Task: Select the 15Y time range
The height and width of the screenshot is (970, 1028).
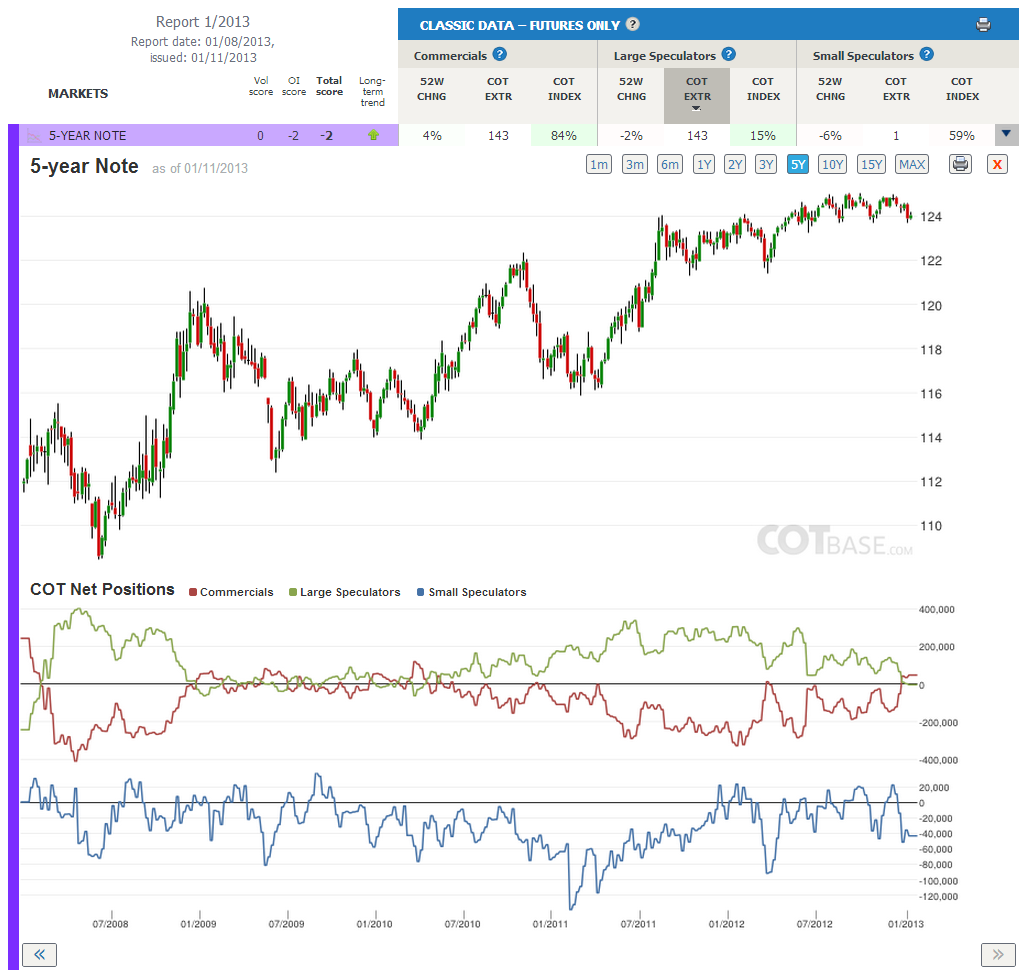Action: point(871,165)
